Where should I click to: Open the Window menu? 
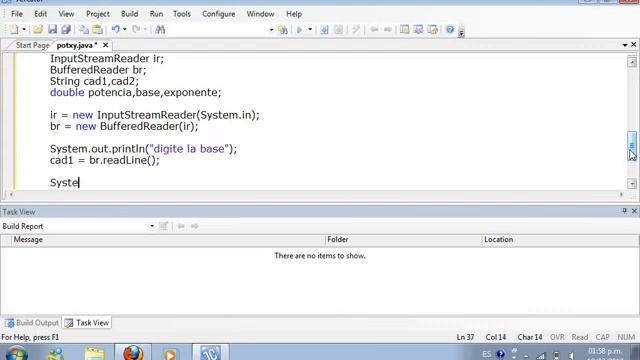(260, 14)
